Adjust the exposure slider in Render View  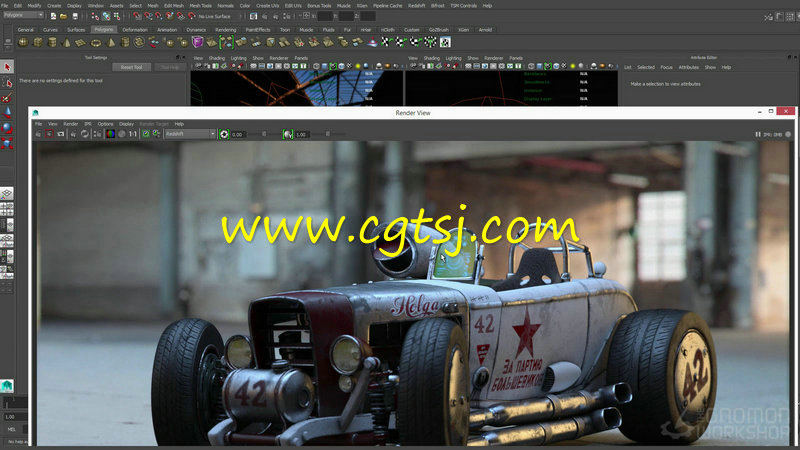(264, 134)
